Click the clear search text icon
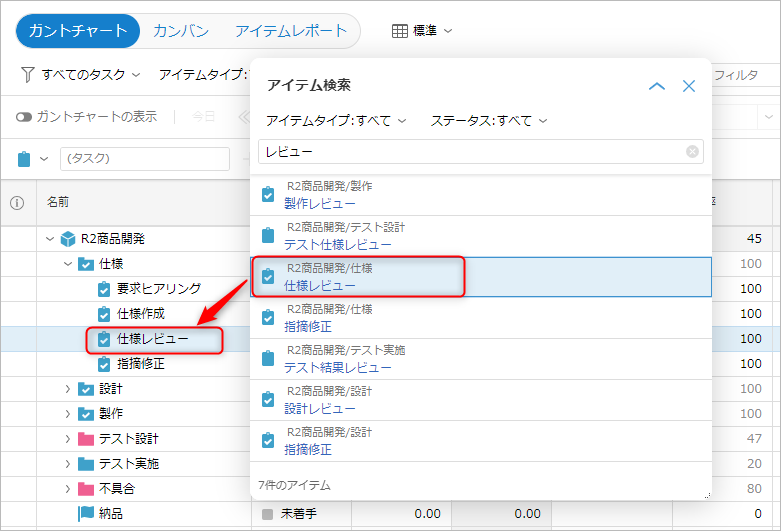Viewport: 781px width, 531px height. (x=692, y=152)
